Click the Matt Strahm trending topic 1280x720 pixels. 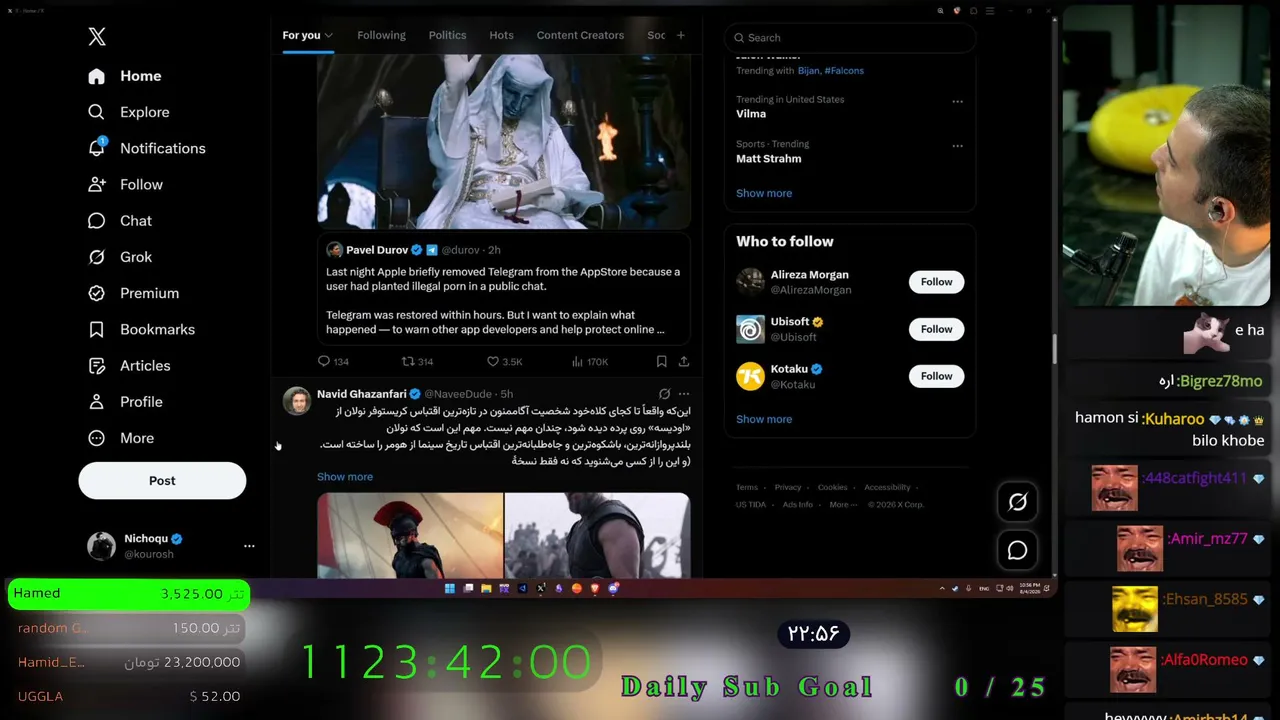point(768,158)
